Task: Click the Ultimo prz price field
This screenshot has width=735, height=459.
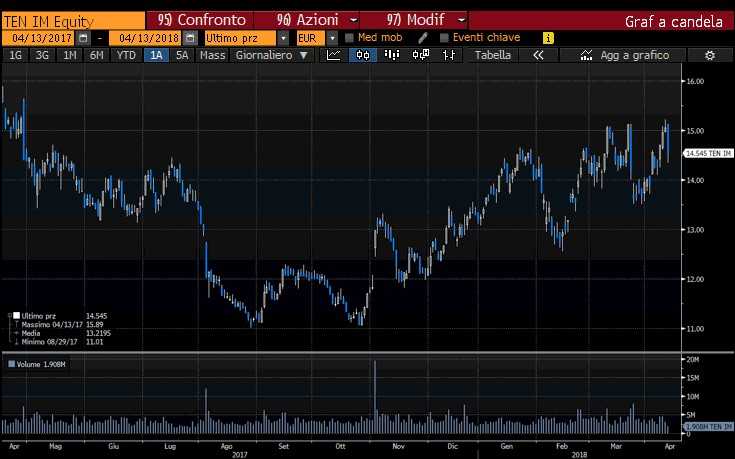Action: (240, 38)
